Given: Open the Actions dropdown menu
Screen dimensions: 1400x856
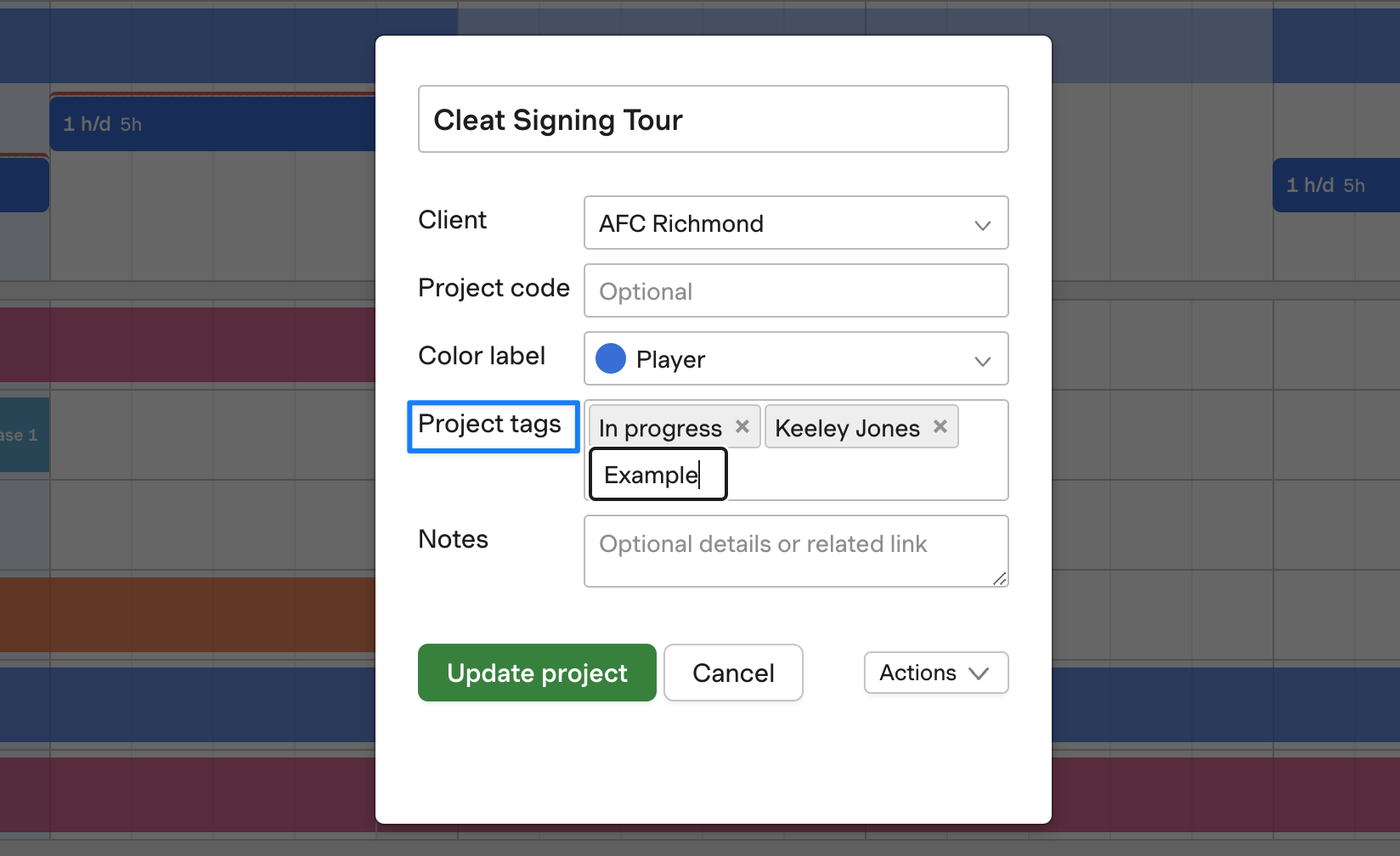Looking at the screenshot, I should (935, 673).
